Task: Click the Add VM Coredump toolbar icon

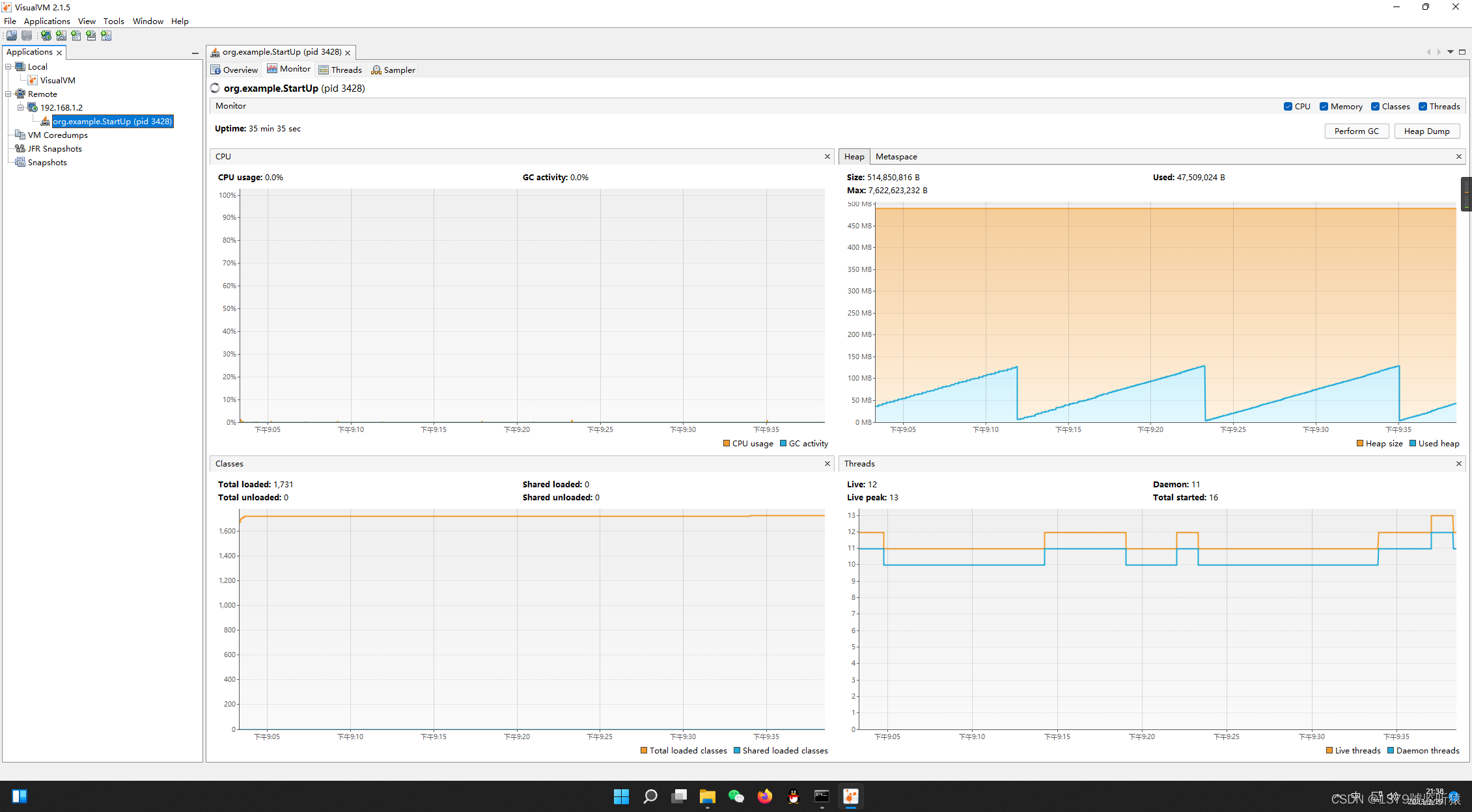Action: click(76, 35)
